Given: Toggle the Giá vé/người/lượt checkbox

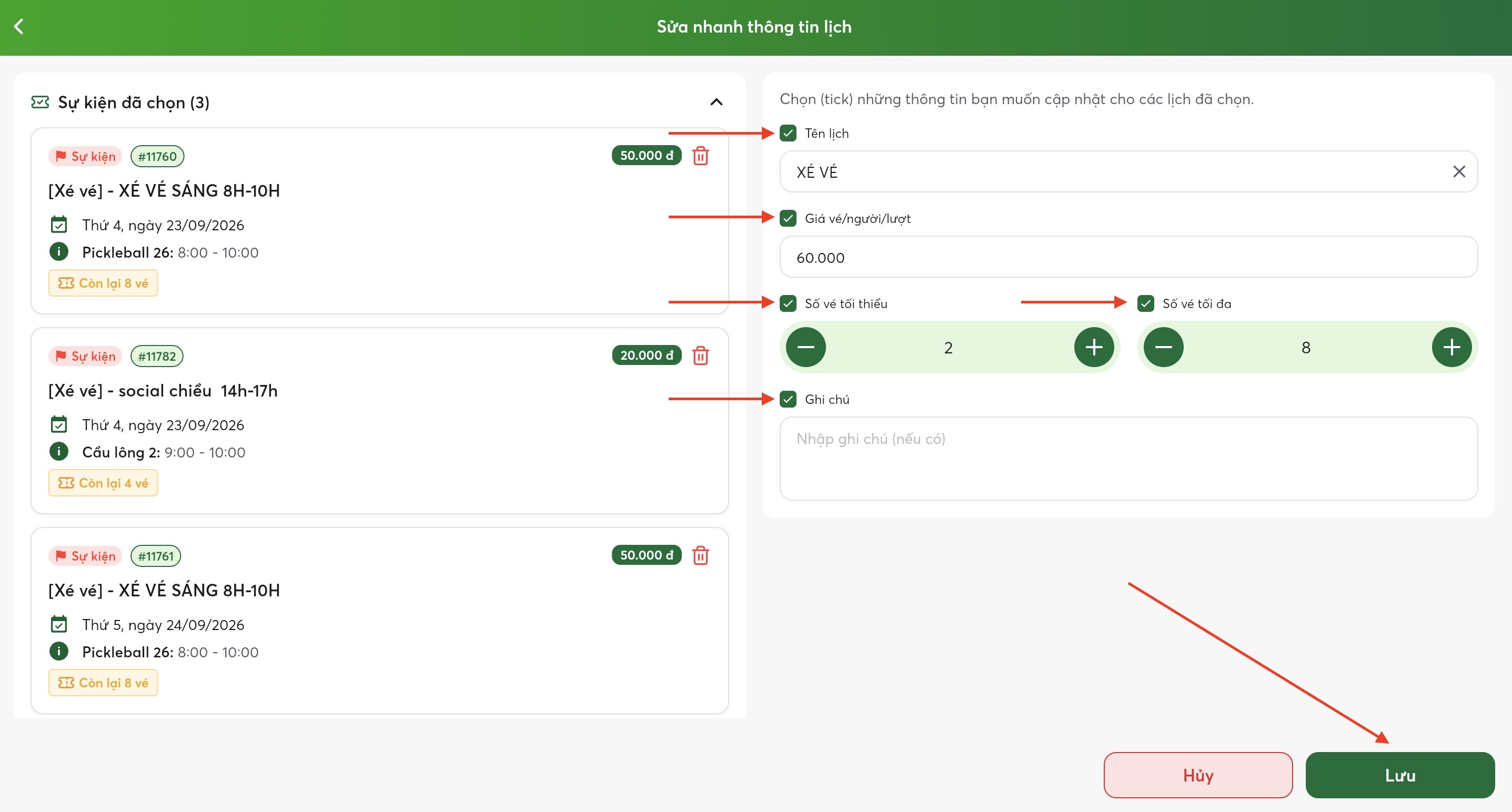Looking at the screenshot, I should click(788, 218).
